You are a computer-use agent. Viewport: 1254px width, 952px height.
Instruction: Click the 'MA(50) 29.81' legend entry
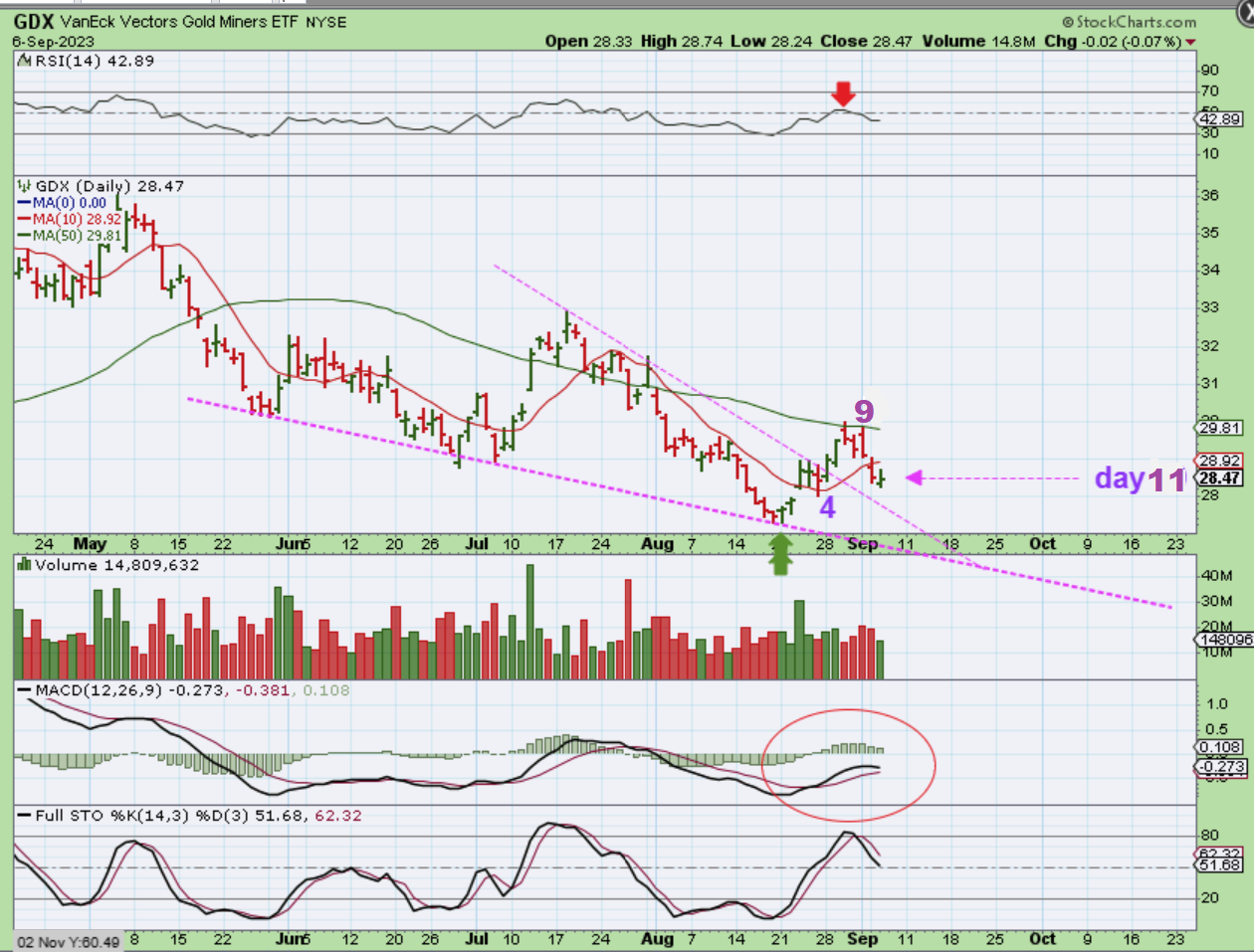click(77, 236)
